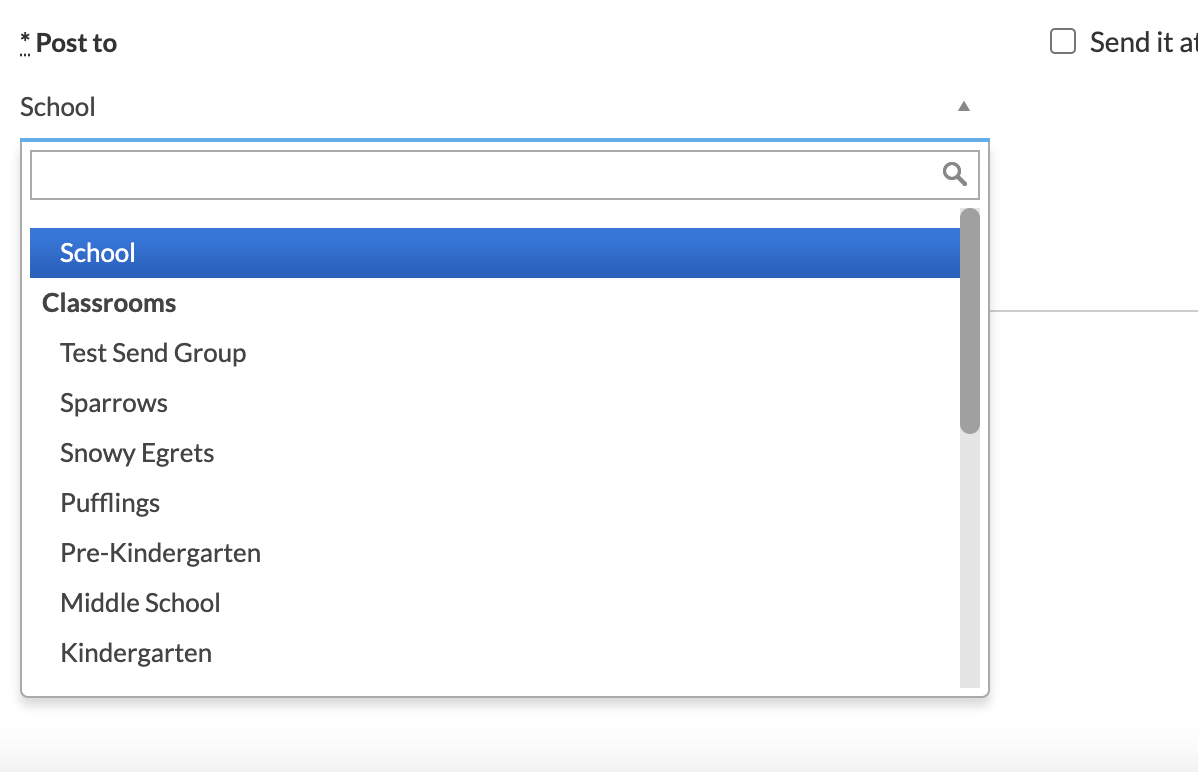The width and height of the screenshot is (1198, 772).
Task: Click the Classrooms group heading
Action: click(x=109, y=303)
